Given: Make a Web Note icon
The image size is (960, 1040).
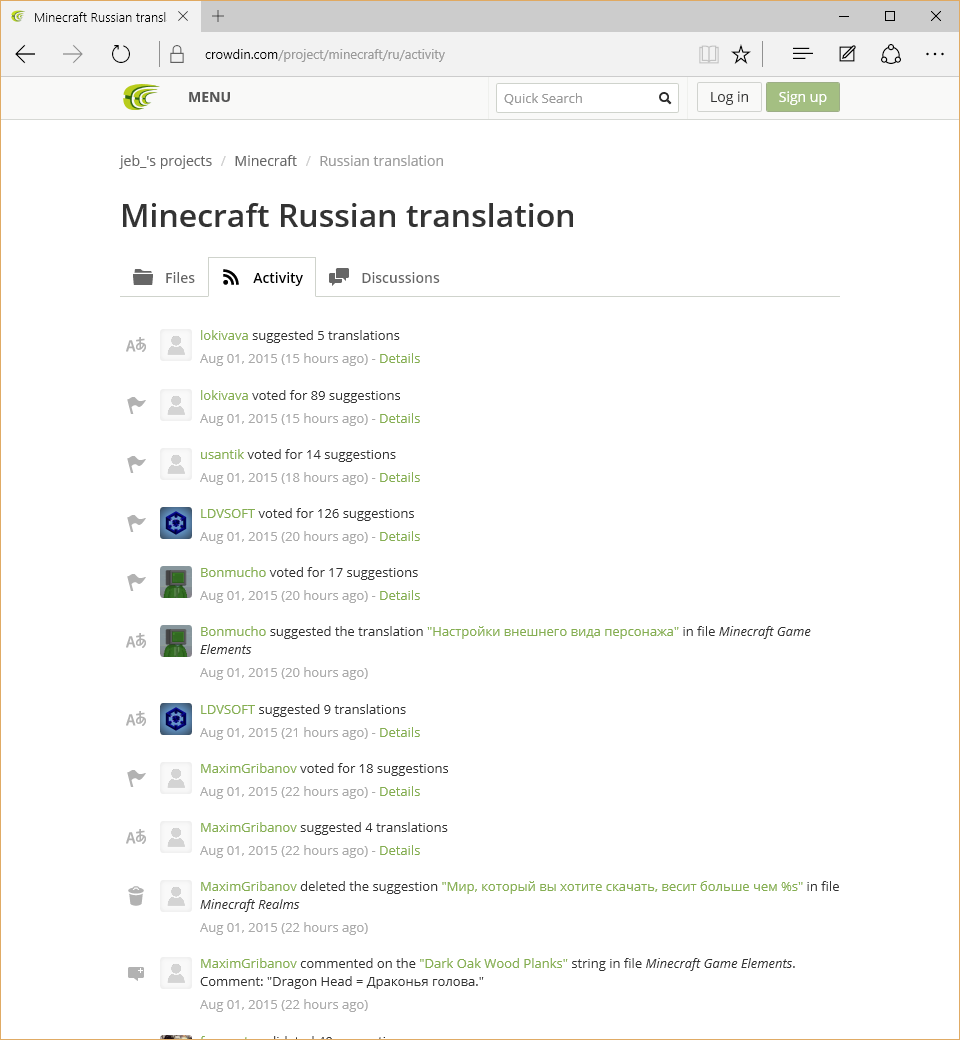Looking at the screenshot, I should tap(847, 54).
